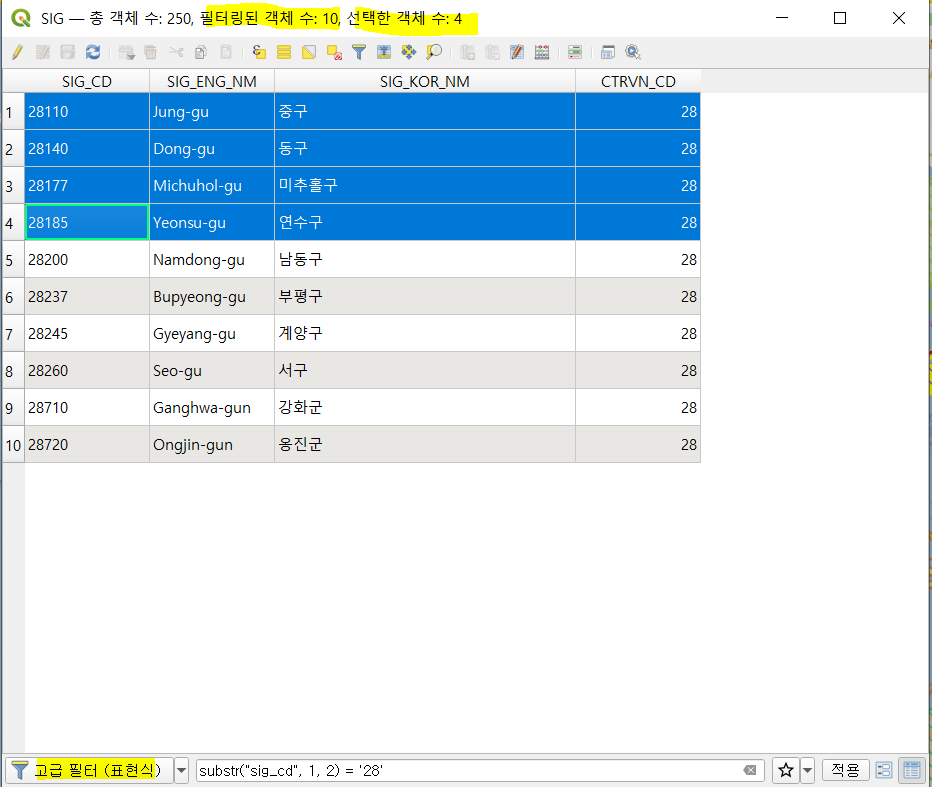Image resolution: width=932 pixels, height=787 pixels.
Task: Click the paste features icon
Action: [226, 52]
